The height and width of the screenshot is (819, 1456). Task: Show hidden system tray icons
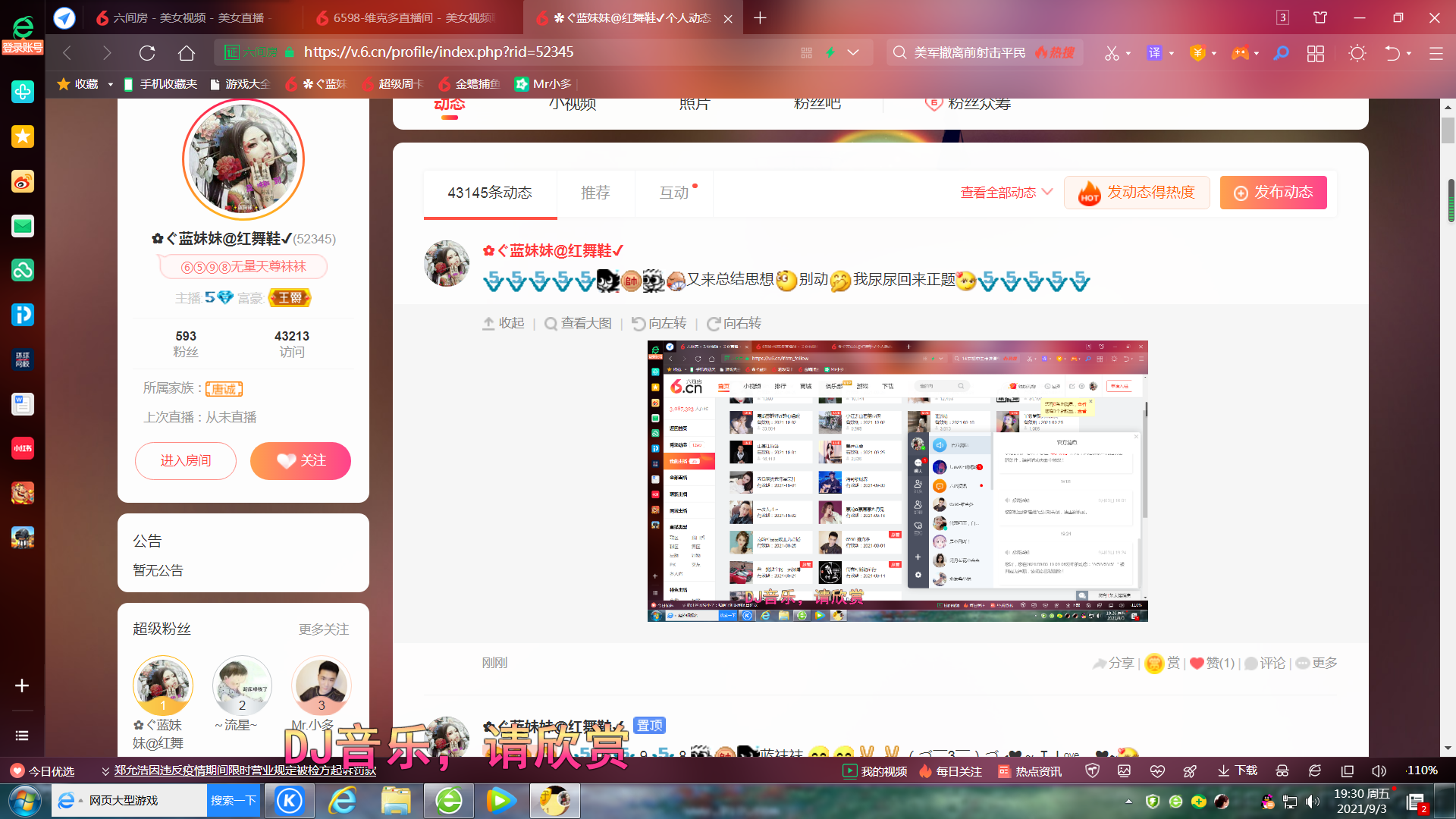(x=1128, y=802)
